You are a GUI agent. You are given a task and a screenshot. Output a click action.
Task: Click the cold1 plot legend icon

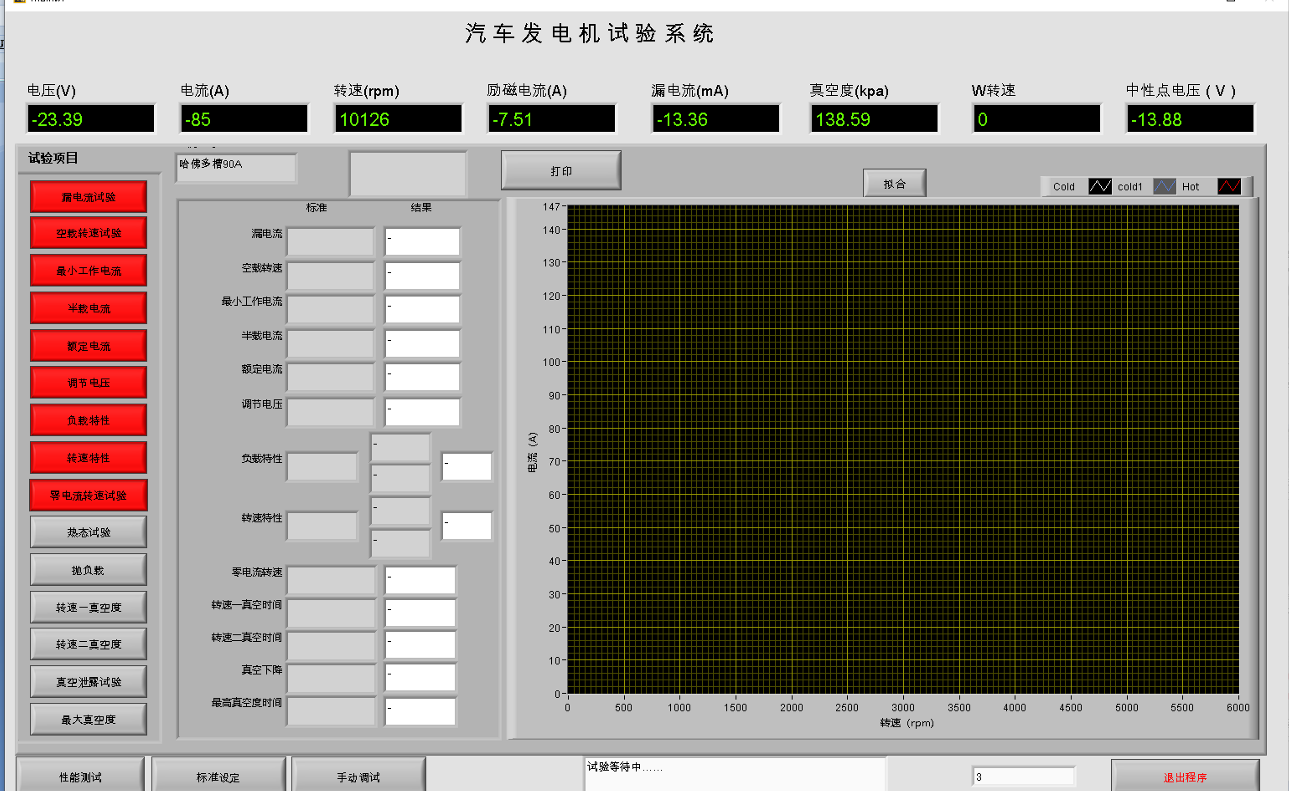tap(1164, 186)
